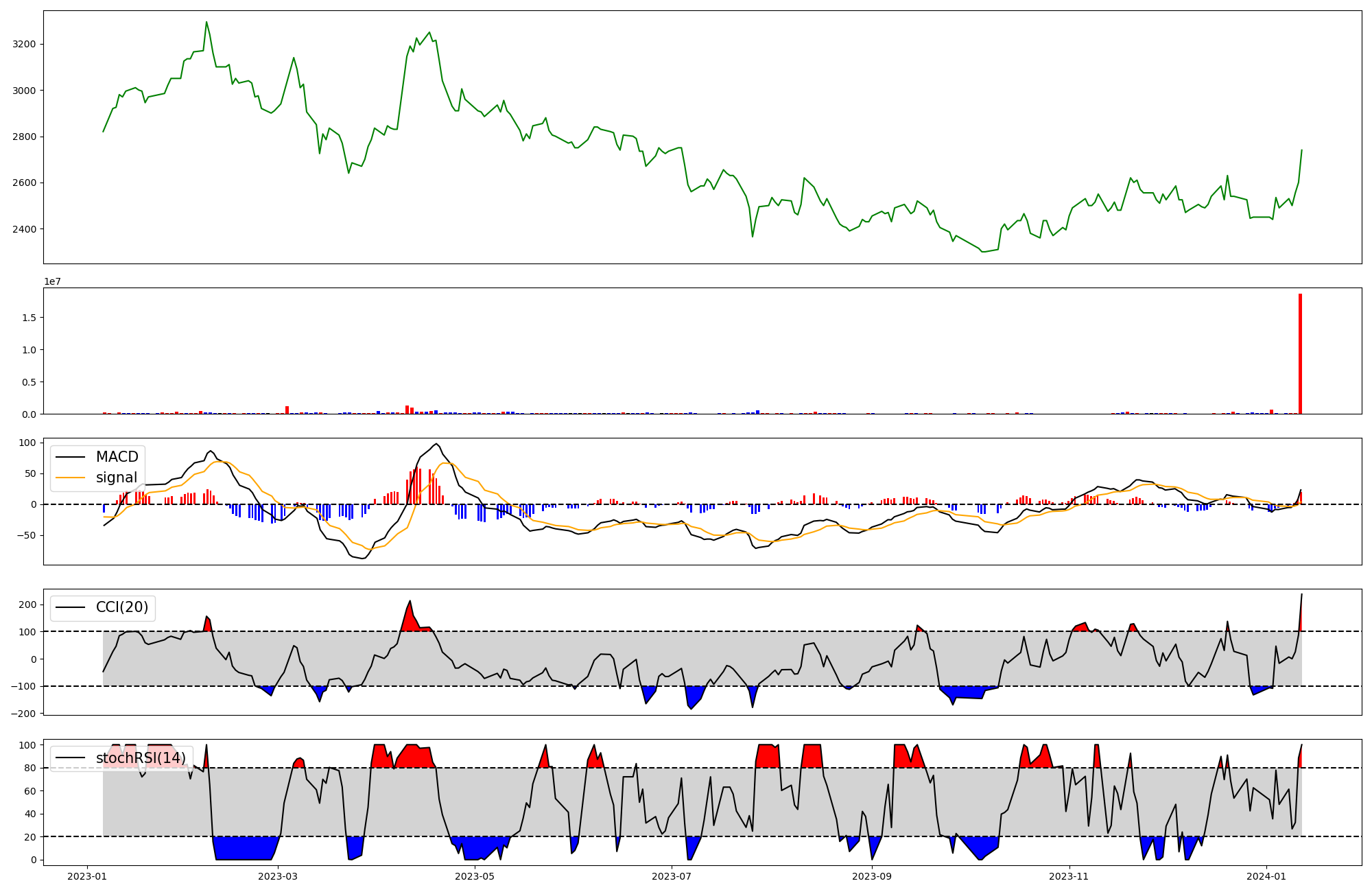
Task: Click the 1e7 volume scale label
Action: pyautogui.click(x=52, y=282)
